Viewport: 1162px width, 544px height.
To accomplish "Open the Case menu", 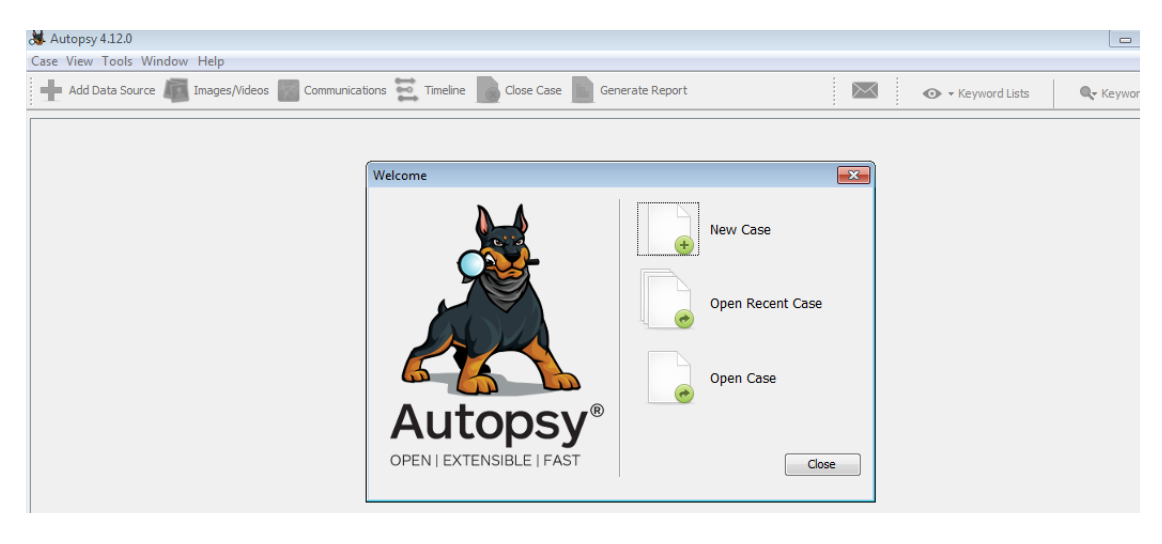I will (x=44, y=62).
